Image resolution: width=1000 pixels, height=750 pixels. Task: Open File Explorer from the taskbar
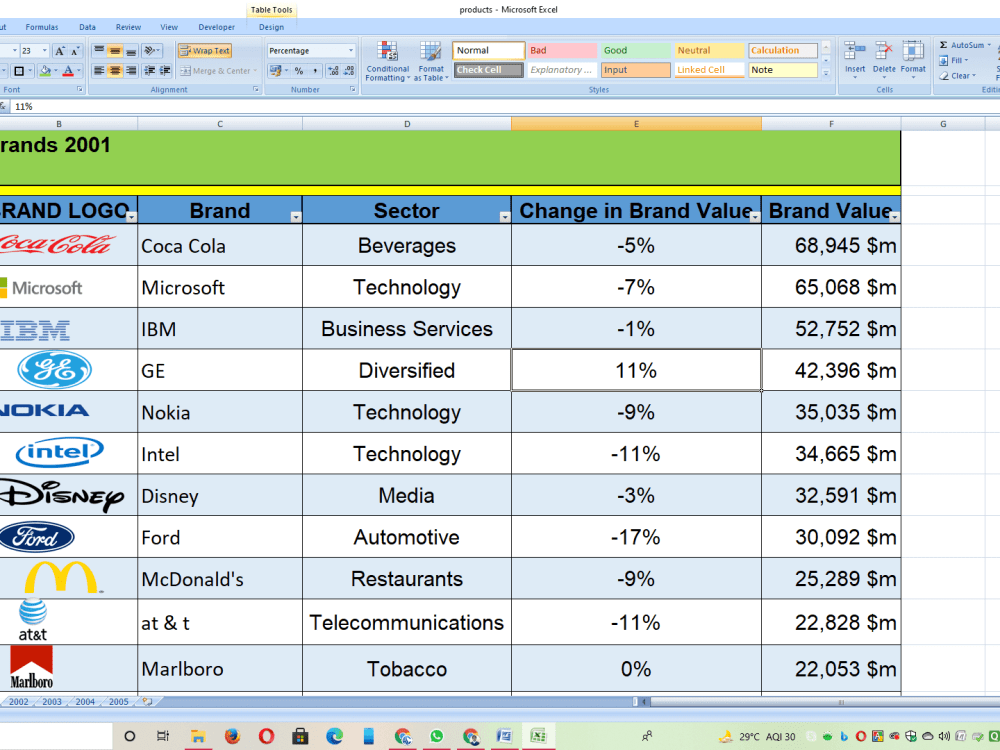tap(198, 736)
